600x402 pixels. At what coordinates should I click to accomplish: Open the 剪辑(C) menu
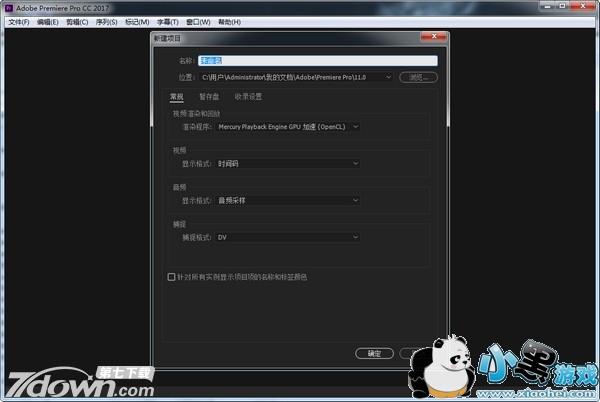click(77, 22)
